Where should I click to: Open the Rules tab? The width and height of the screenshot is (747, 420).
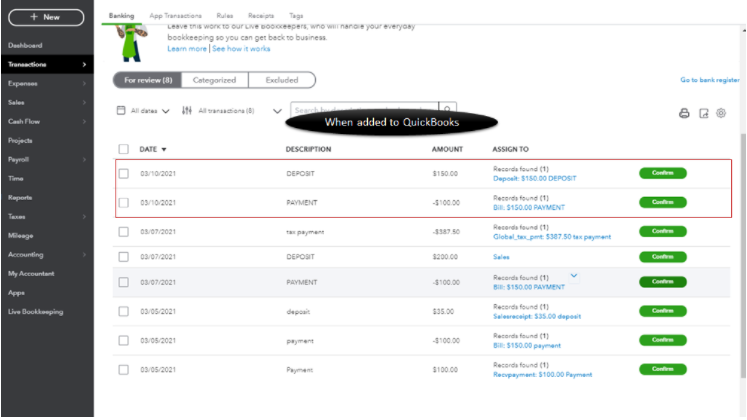click(x=224, y=16)
